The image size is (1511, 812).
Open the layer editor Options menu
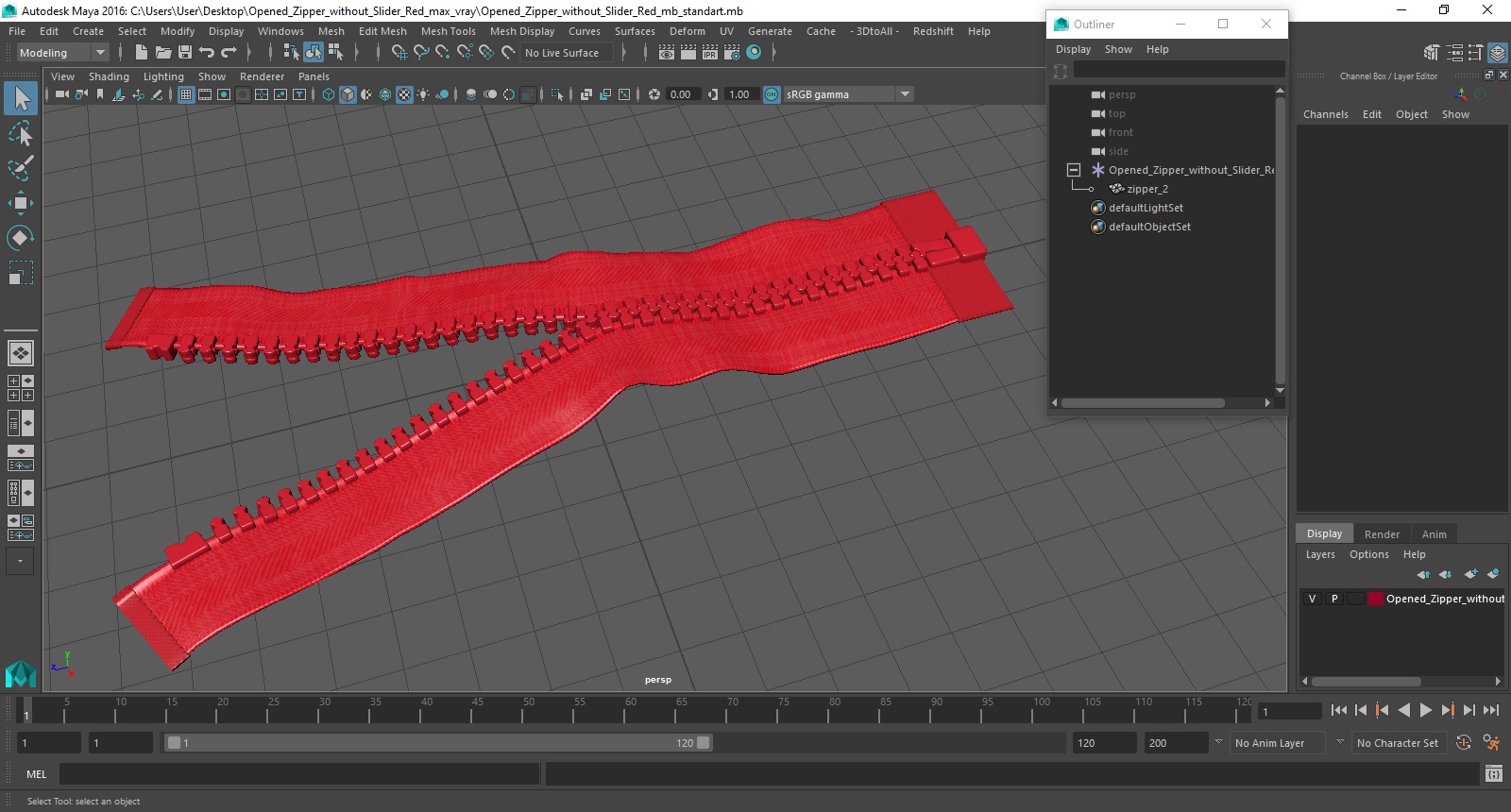coord(1369,554)
